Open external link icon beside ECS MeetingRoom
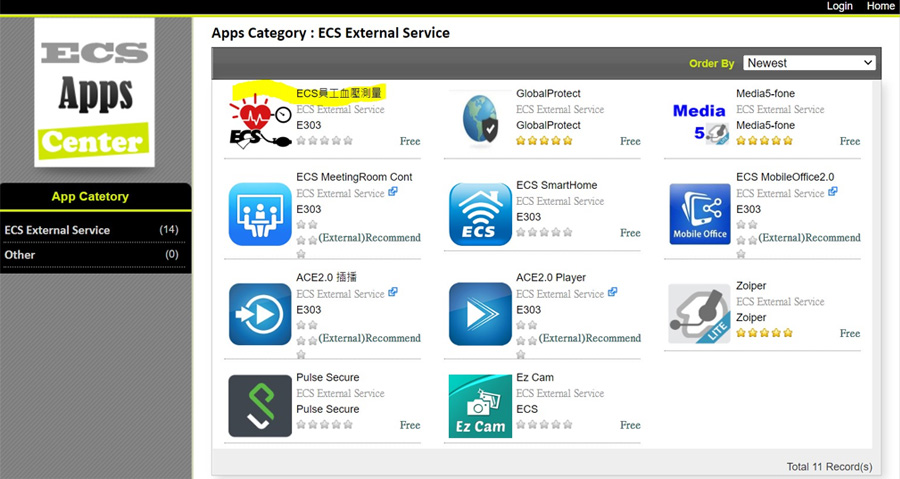The height and width of the screenshot is (479, 900). click(393, 192)
